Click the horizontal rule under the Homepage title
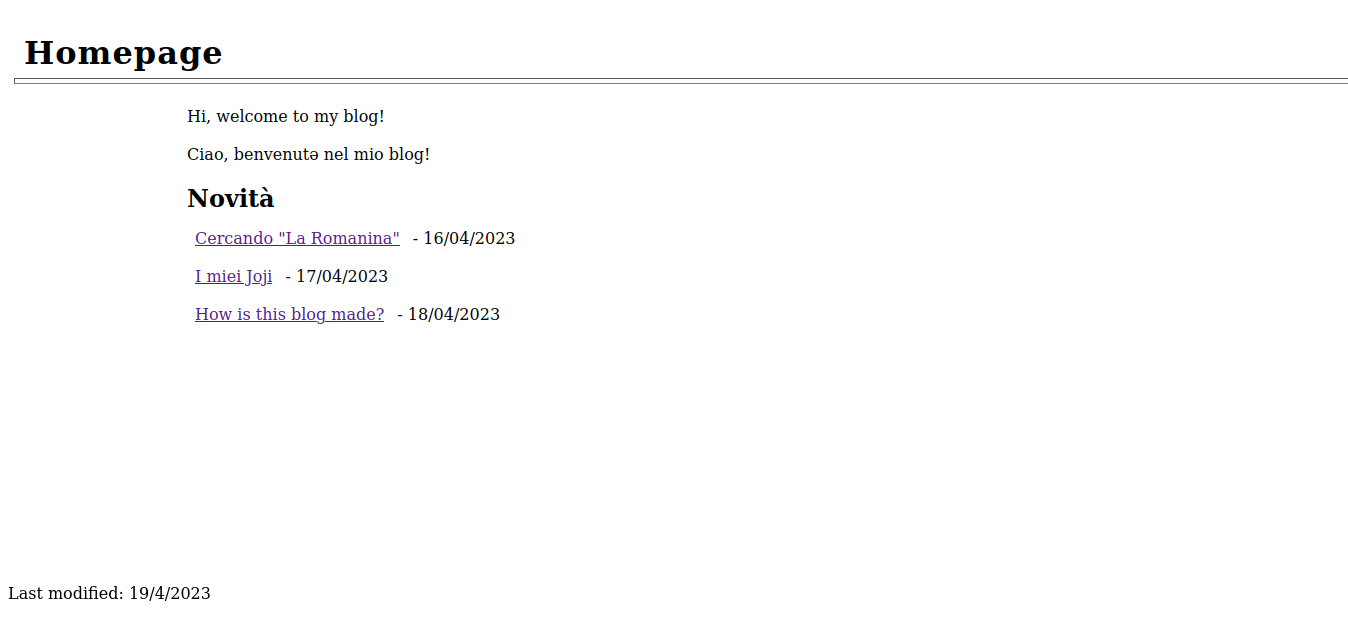This screenshot has height=618, width=1348. pos(680,81)
